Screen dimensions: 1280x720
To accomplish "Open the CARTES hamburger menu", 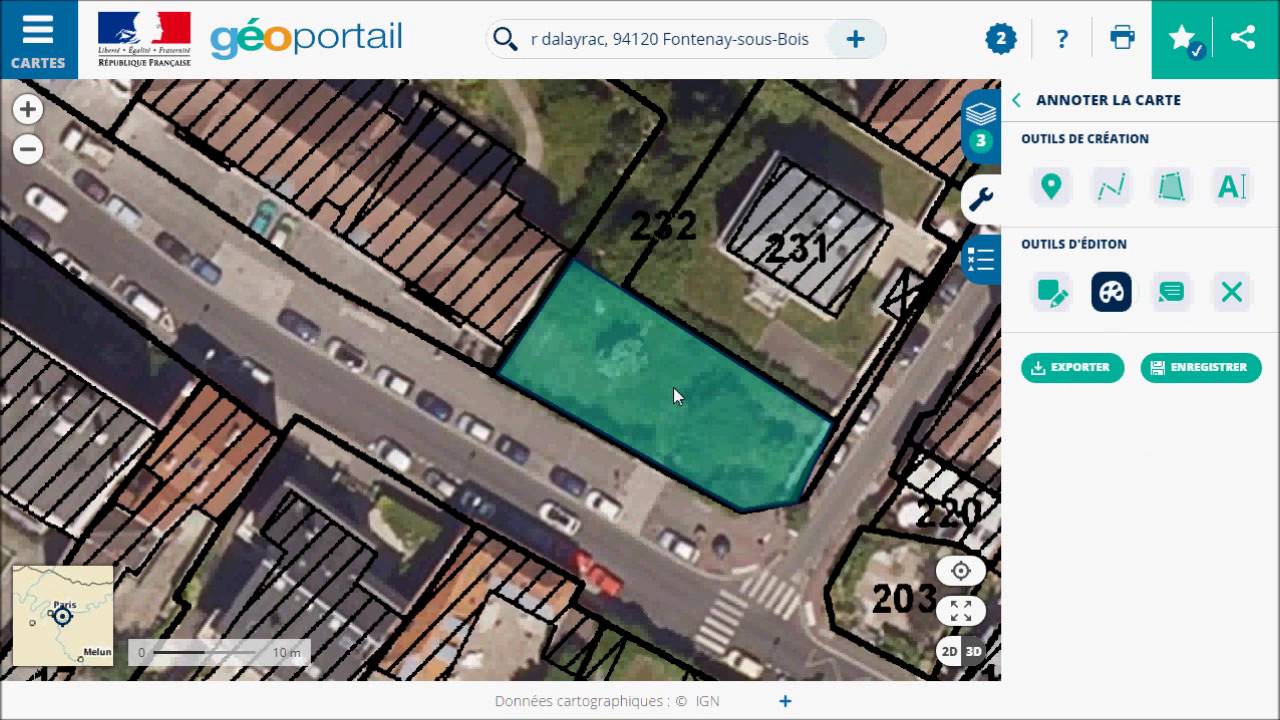I will [38, 39].
